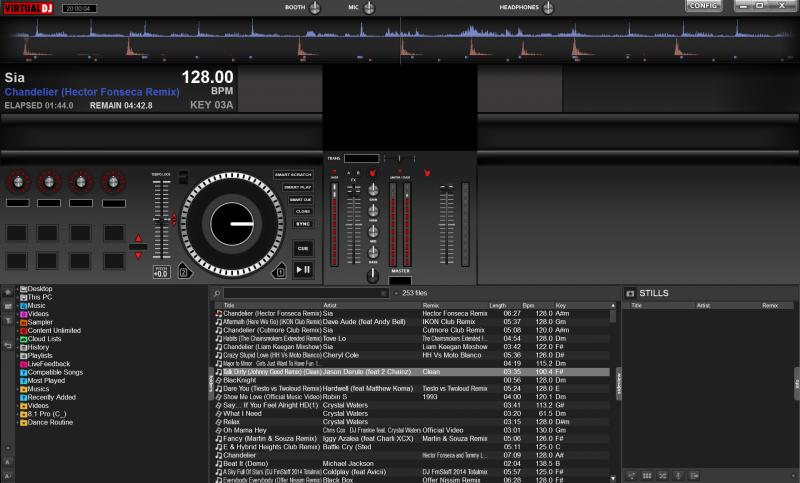Click the search magnifier icon
Viewport: 800px width, 483px height.
[217, 293]
